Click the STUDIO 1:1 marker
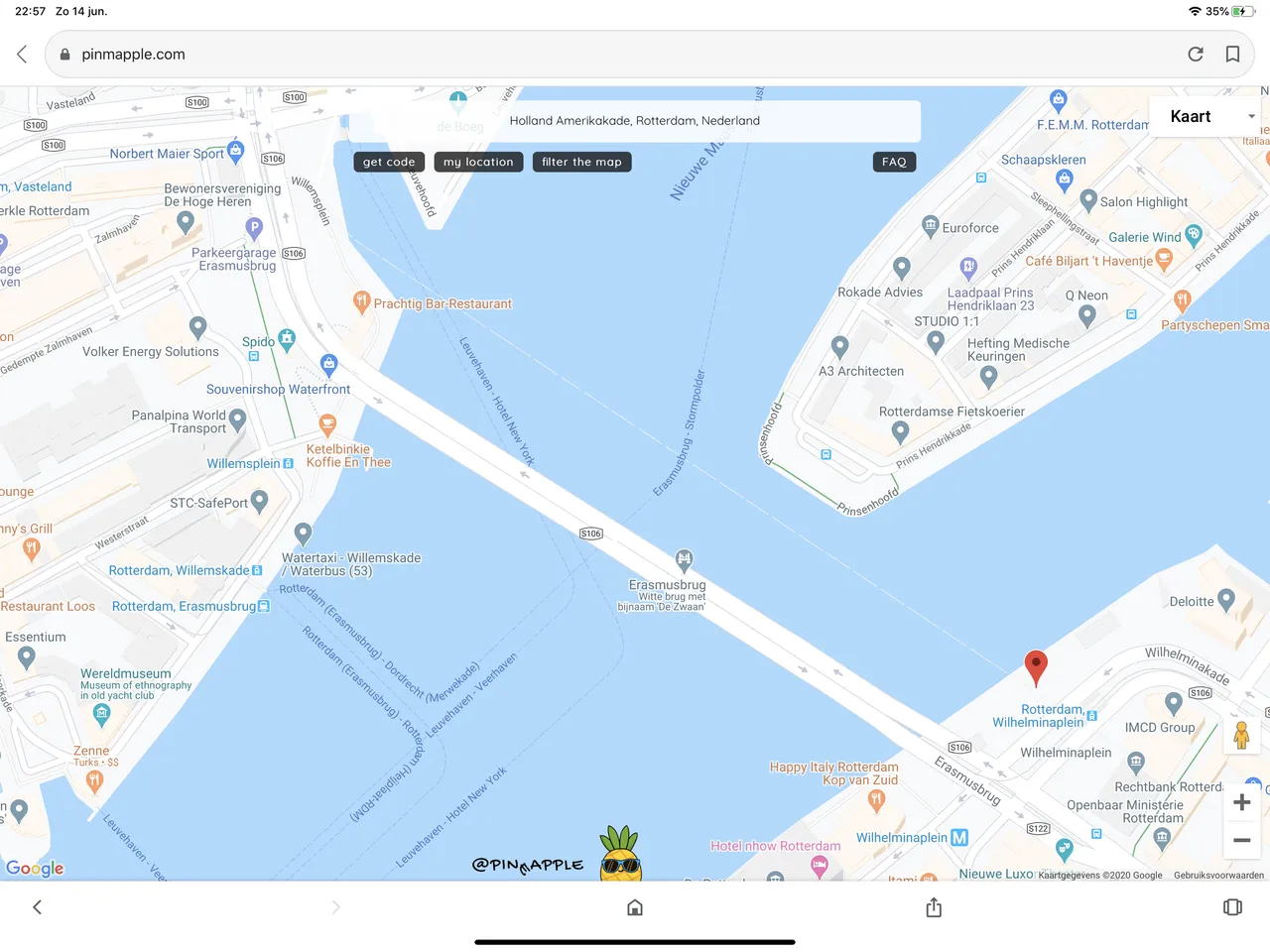Screen dimensions: 1270x952 point(936,342)
